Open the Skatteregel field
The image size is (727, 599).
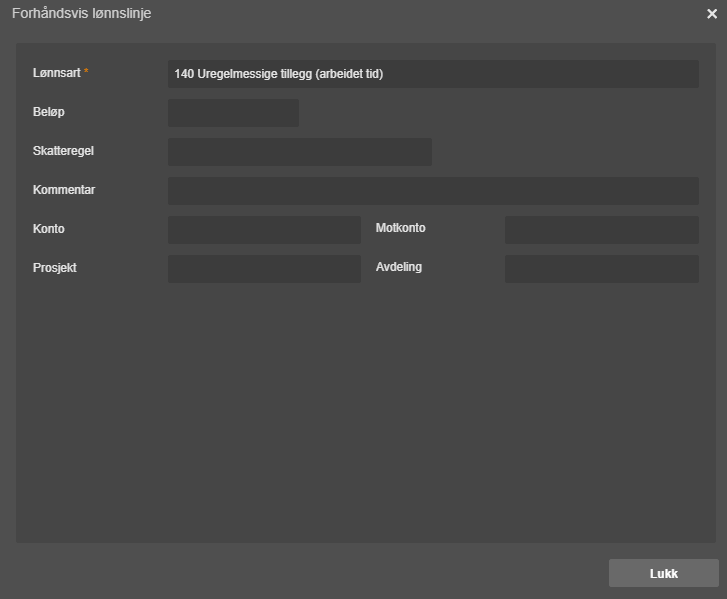click(300, 152)
